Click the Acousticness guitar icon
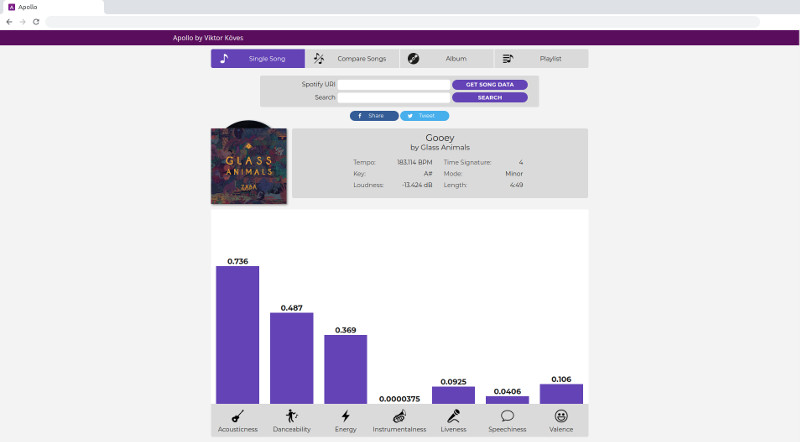The width and height of the screenshot is (800, 442). pos(238,416)
